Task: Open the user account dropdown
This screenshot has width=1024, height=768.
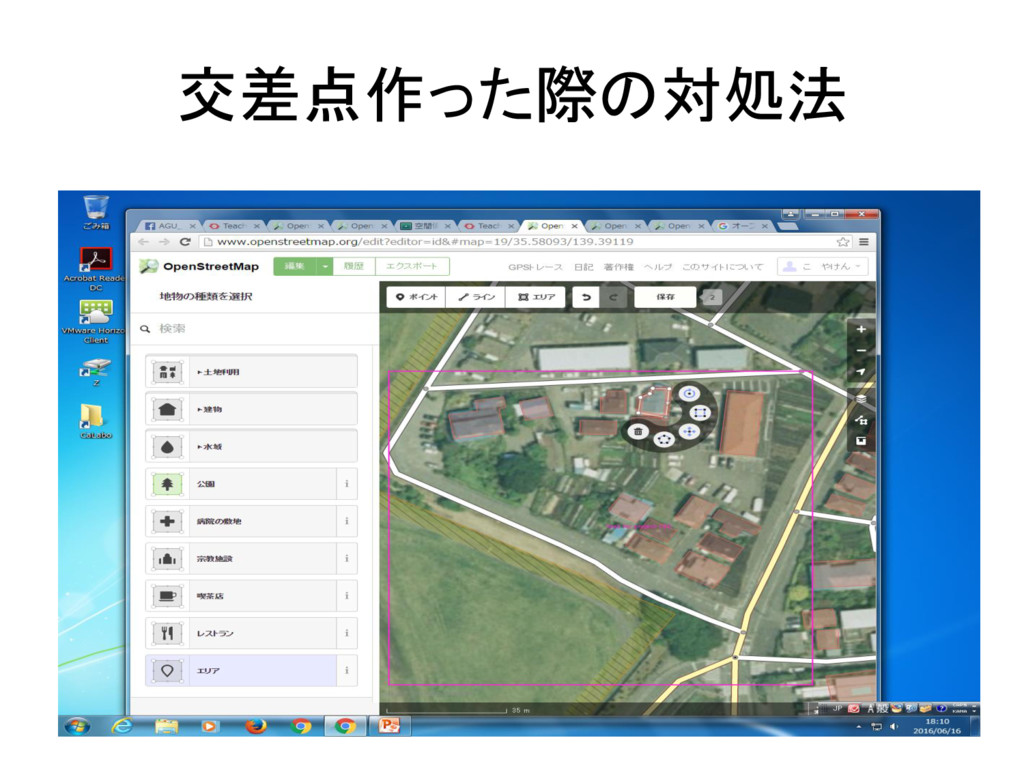Action: 822,266
